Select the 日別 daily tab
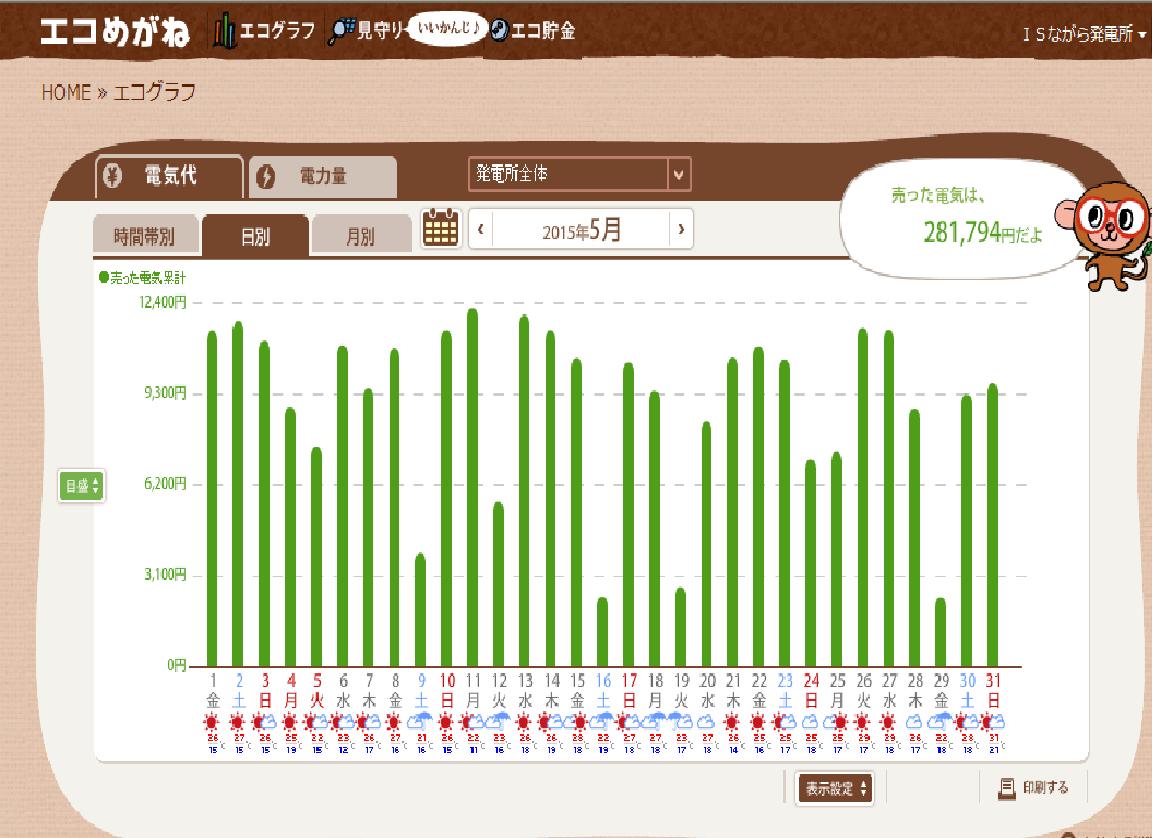Screen dimensions: 1152x838 pyautogui.click(x=254, y=237)
